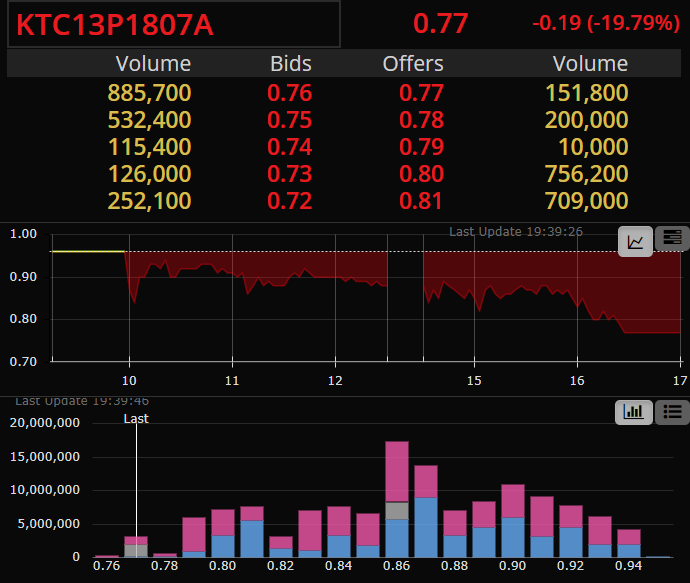The height and width of the screenshot is (583, 690).
Task: Click the volume bar at price 0.90
Action: click(513, 521)
